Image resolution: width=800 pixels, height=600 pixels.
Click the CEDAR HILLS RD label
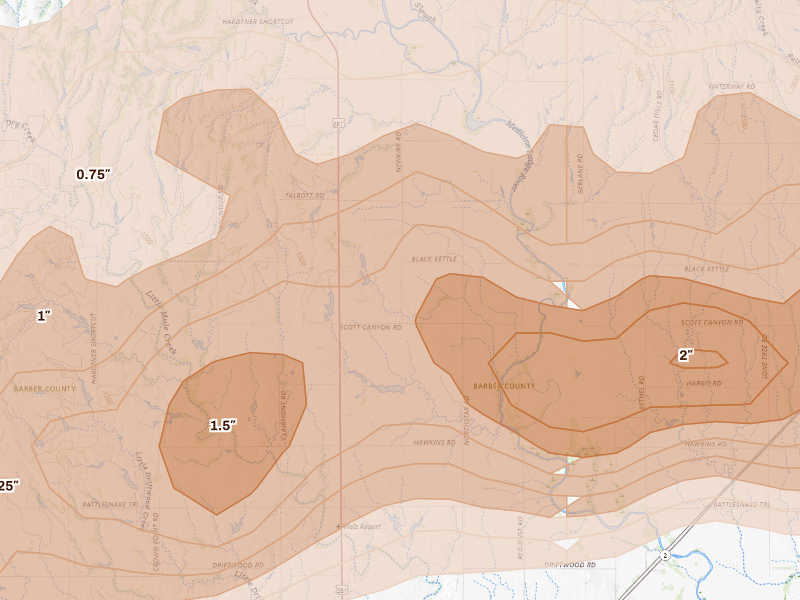[x=658, y=116]
